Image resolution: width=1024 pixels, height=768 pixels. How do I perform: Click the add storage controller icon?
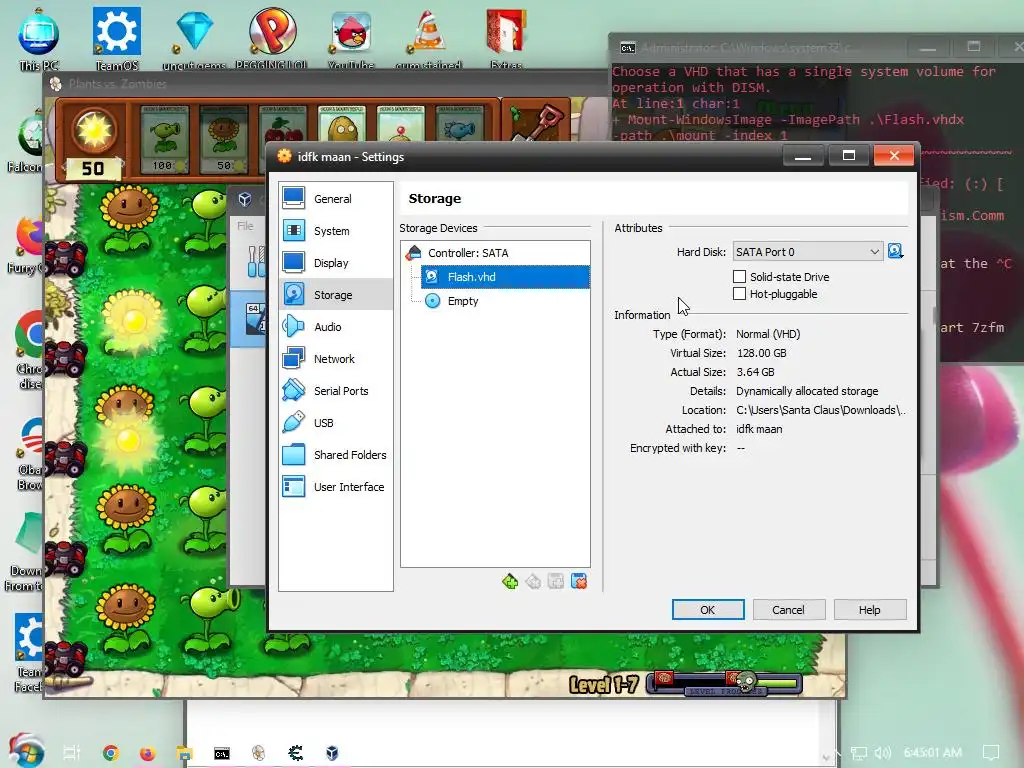coord(510,581)
